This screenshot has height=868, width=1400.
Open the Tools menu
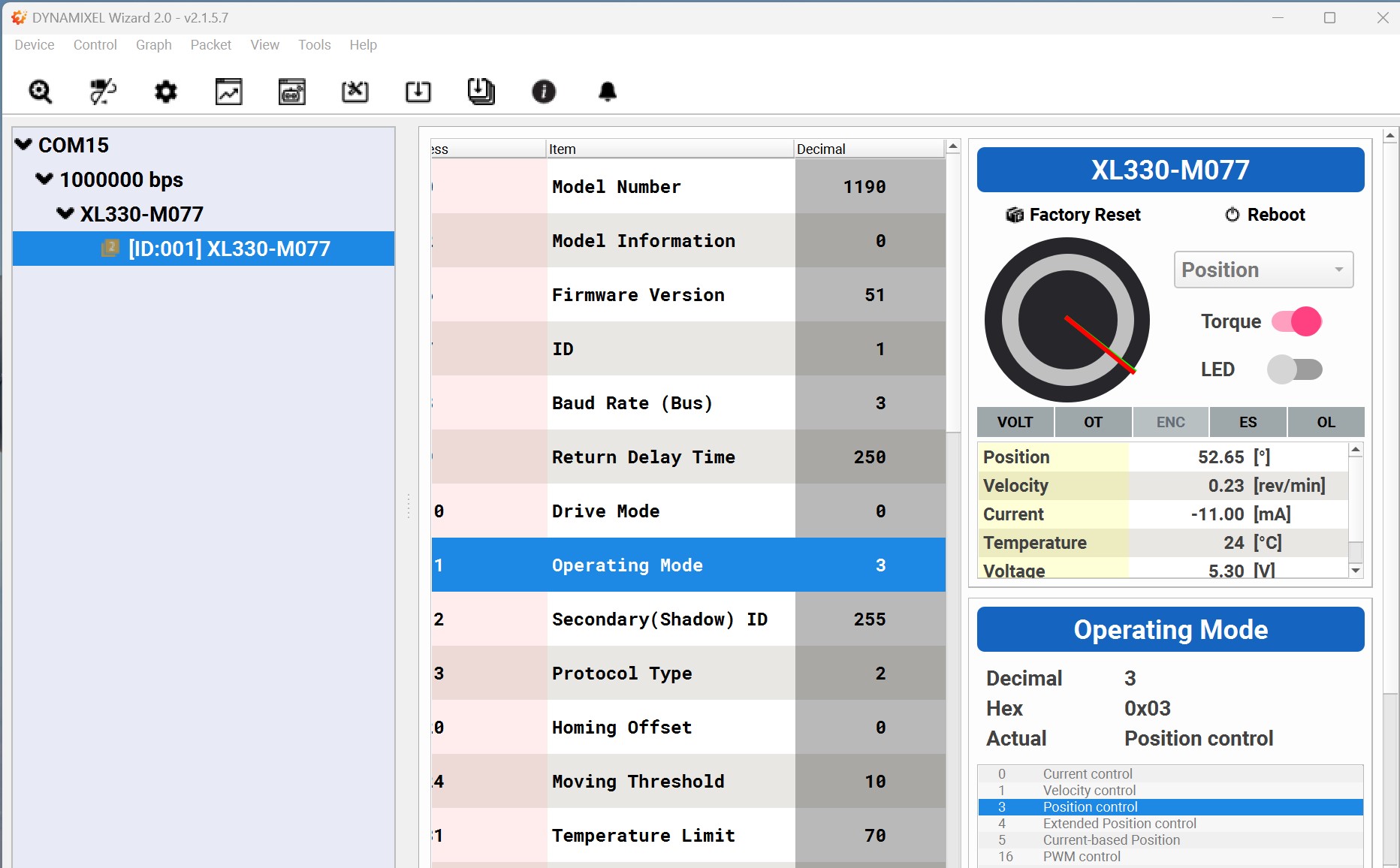[x=315, y=45]
